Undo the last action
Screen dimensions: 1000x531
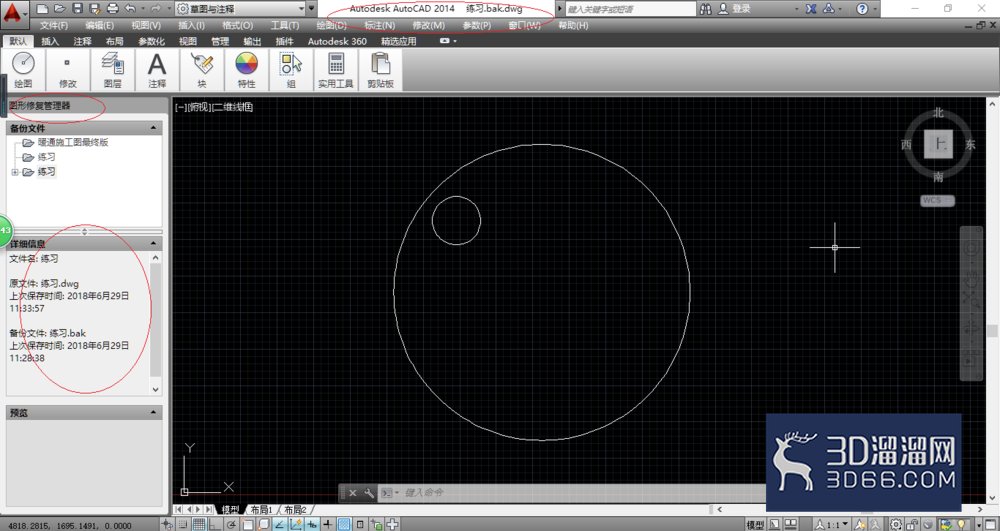point(130,9)
